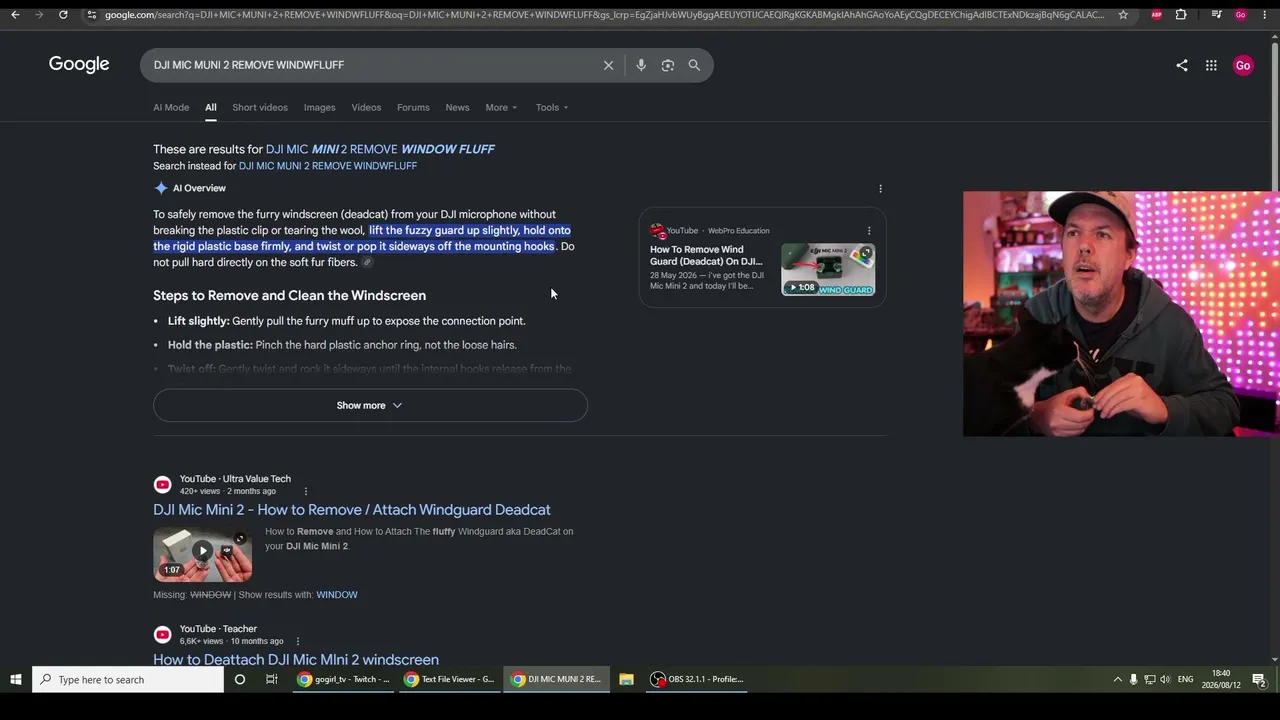Open the Forums results tab
The image size is (1280, 720).
click(x=413, y=107)
